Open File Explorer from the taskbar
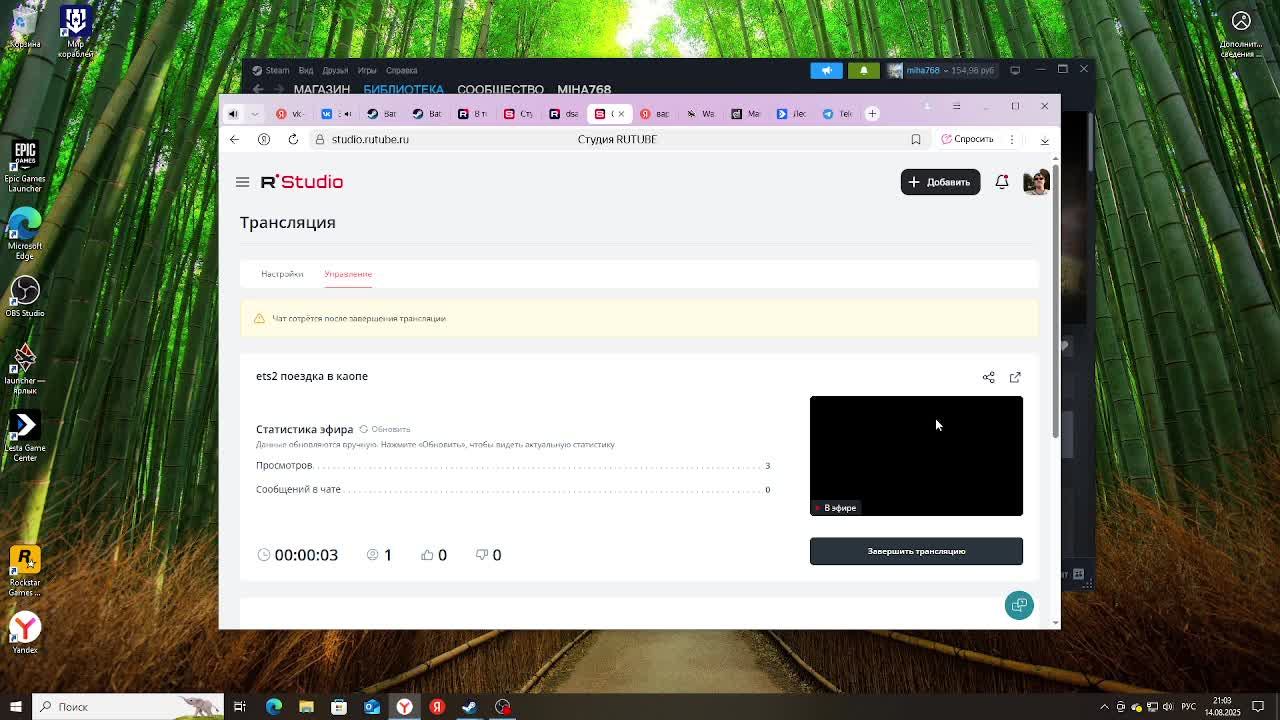 (306, 707)
